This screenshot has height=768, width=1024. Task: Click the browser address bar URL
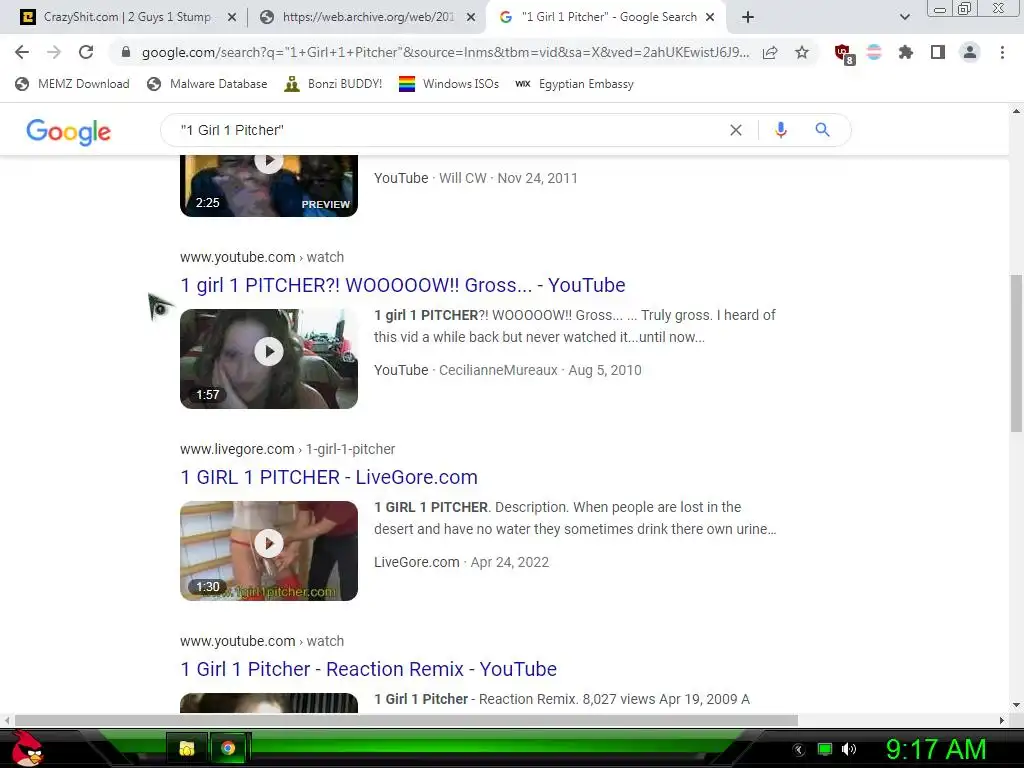point(445,52)
